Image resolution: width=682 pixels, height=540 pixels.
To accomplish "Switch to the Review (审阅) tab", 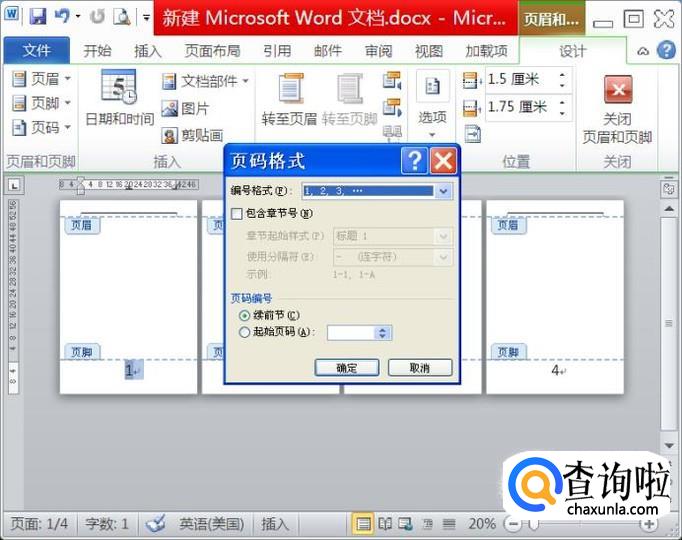I will 378,51.
